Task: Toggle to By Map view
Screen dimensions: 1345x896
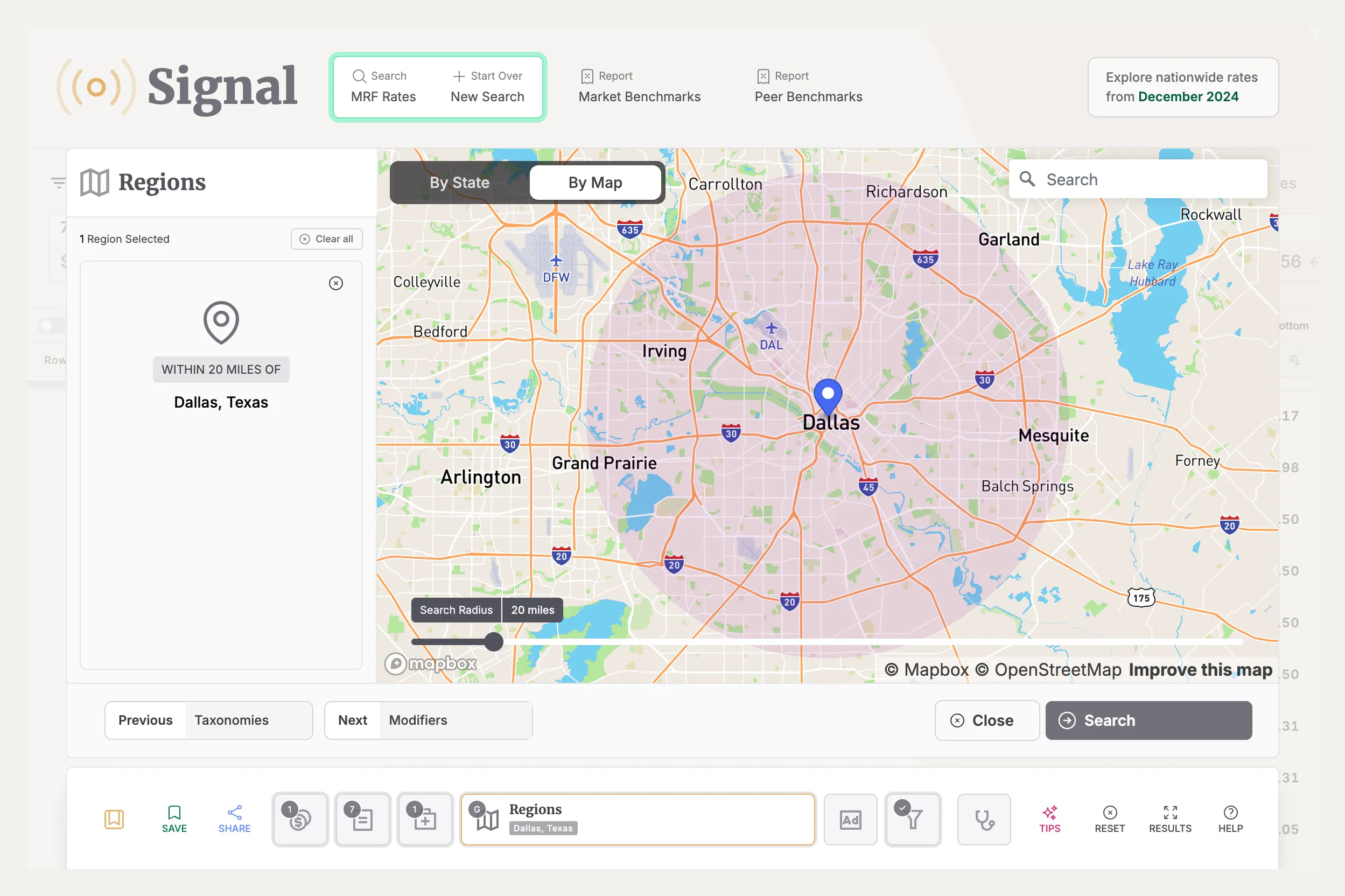Action: [595, 182]
